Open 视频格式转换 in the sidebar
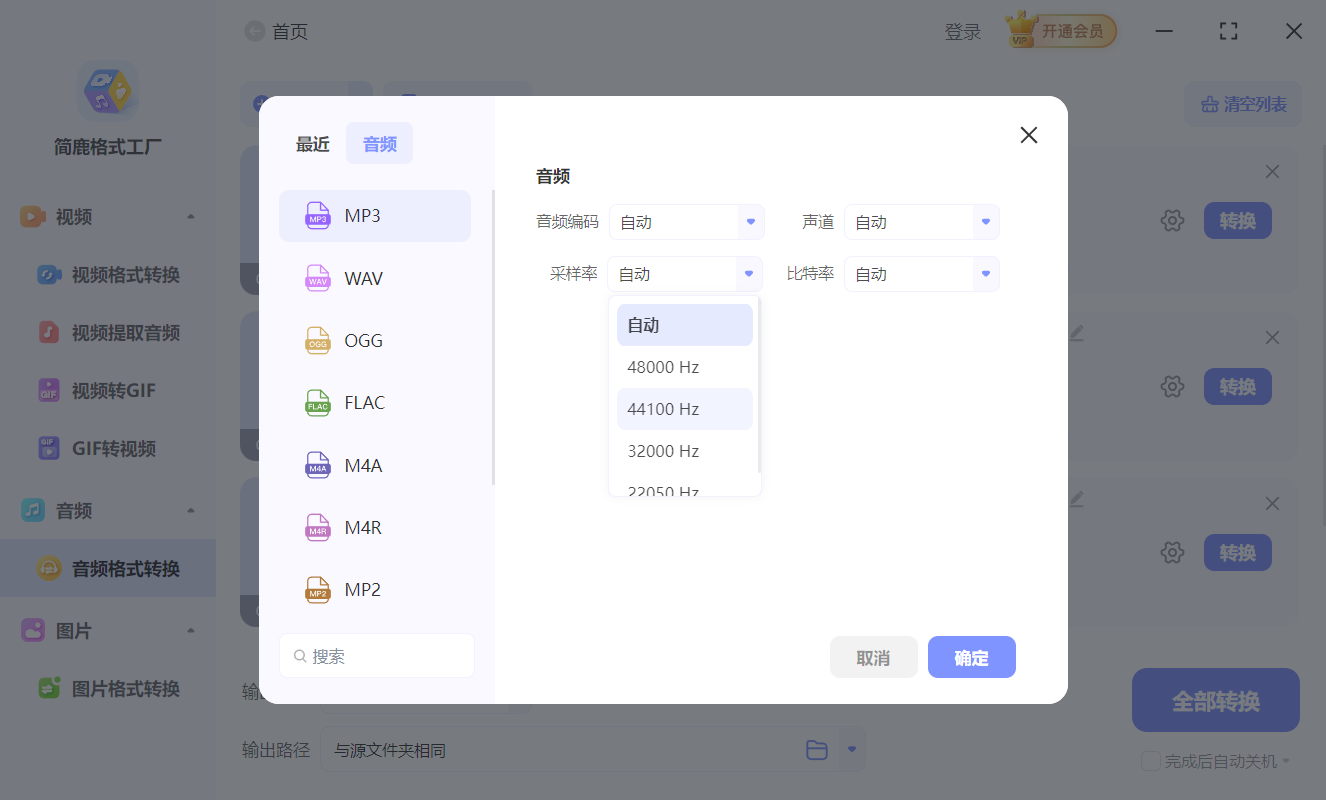1326x800 pixels. coord(108,274)
